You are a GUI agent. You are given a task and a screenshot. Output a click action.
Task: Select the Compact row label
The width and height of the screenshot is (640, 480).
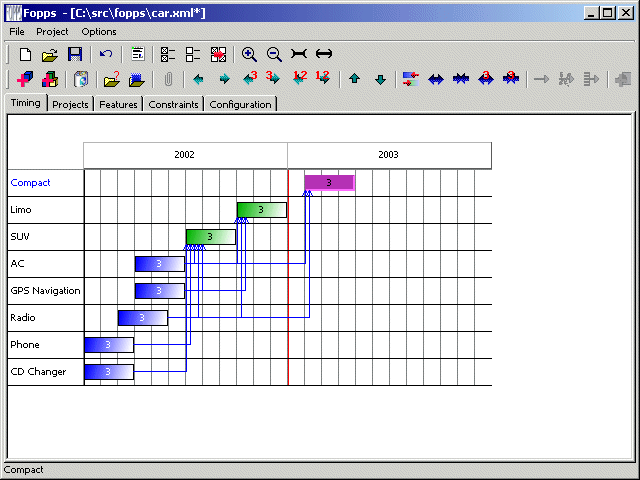[30, 182]
